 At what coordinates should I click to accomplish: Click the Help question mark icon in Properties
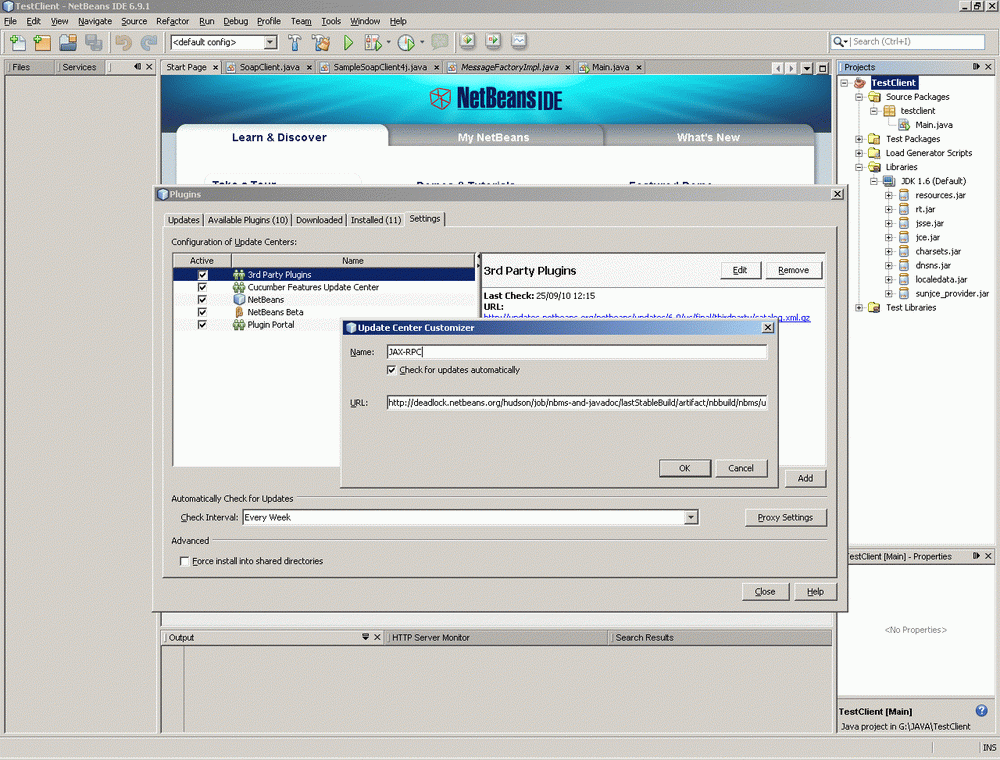982,710
